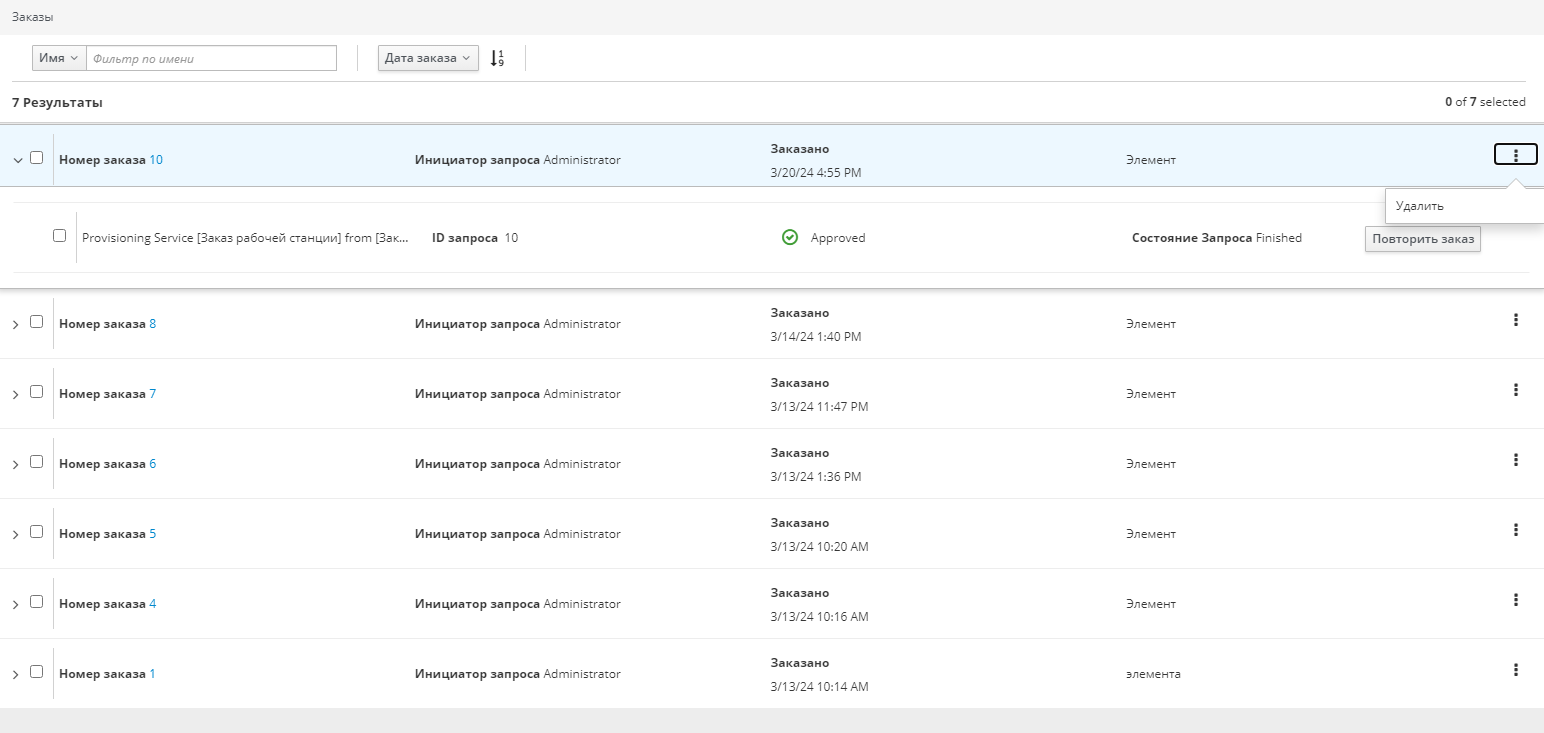The image size is (1544, 733).
Task: Collapse the order 10 row
Action: point(16,160)
